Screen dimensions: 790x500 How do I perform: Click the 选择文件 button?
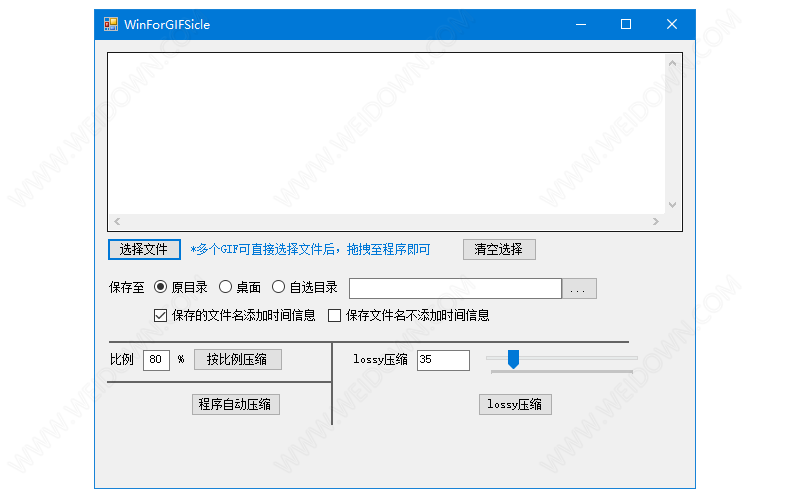pos(144,249)
